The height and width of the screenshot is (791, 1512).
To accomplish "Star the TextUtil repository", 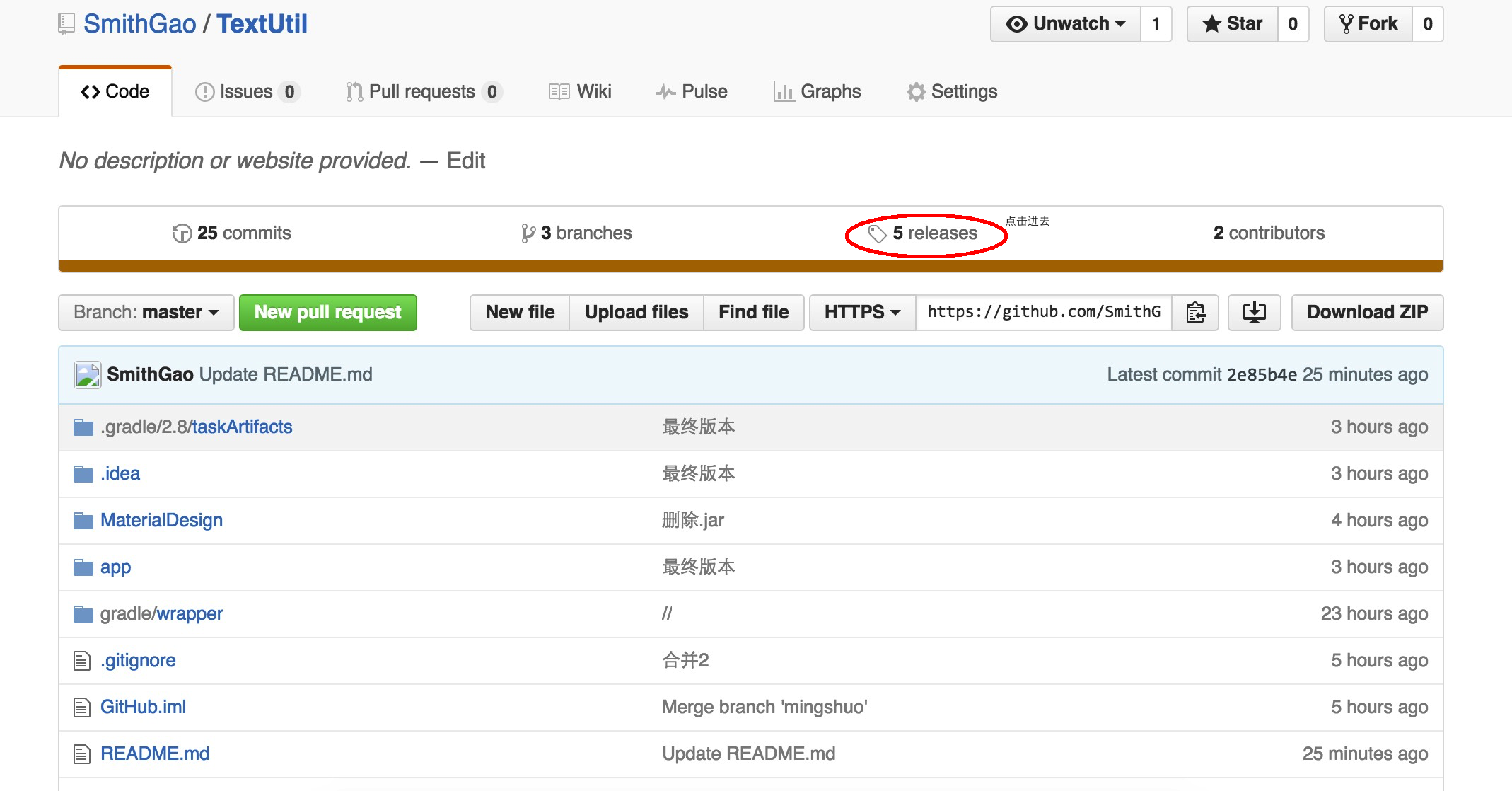I will (1233, 24).
